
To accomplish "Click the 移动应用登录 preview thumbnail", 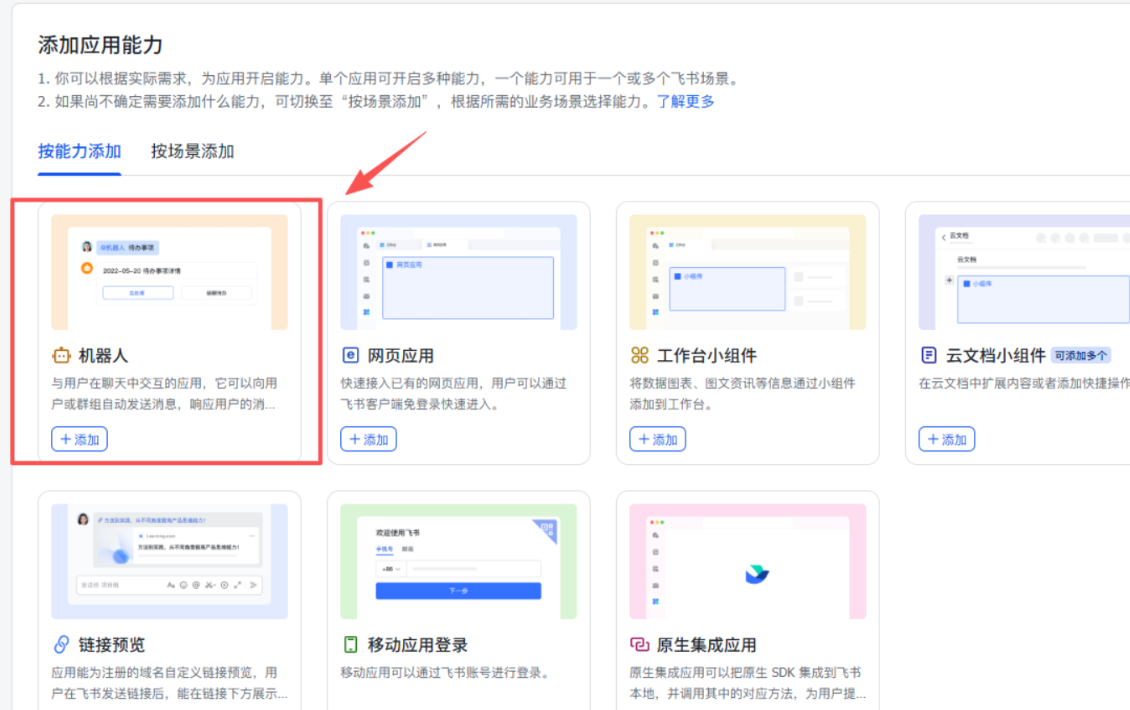I will point(459,561).
